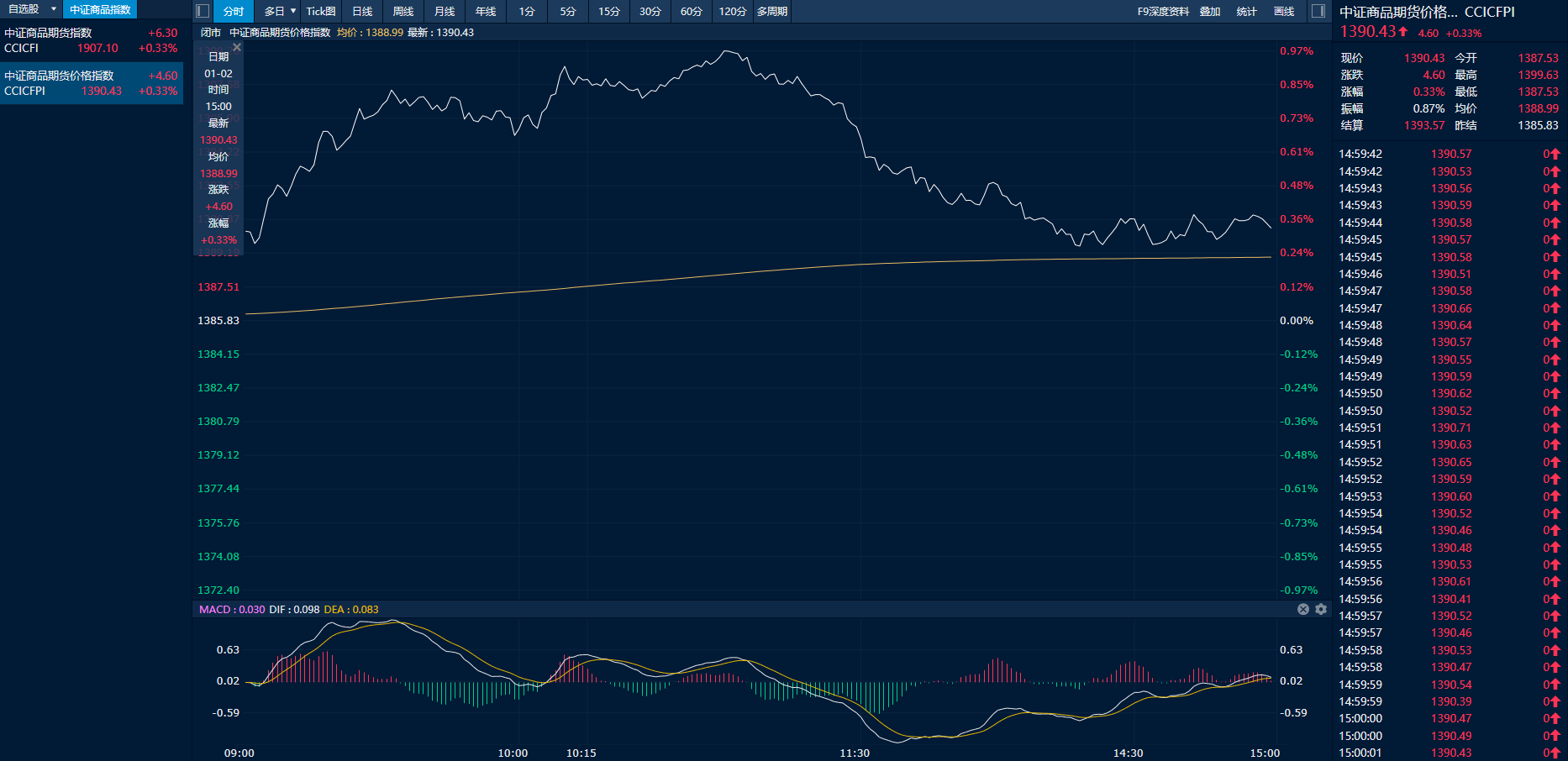Viewport: 1568px width, 761px height.
Task: Click the 叠加 overlay button
Action: 1210,11
